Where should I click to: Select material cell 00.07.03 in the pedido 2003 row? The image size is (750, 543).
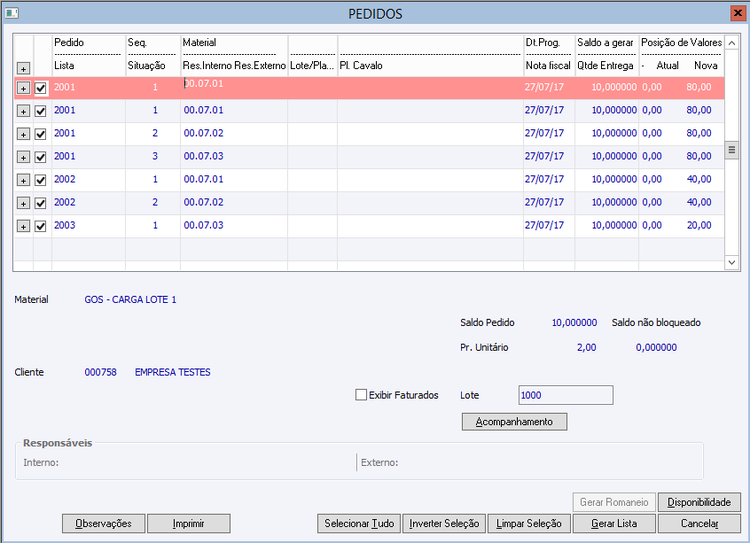(203, 225)
